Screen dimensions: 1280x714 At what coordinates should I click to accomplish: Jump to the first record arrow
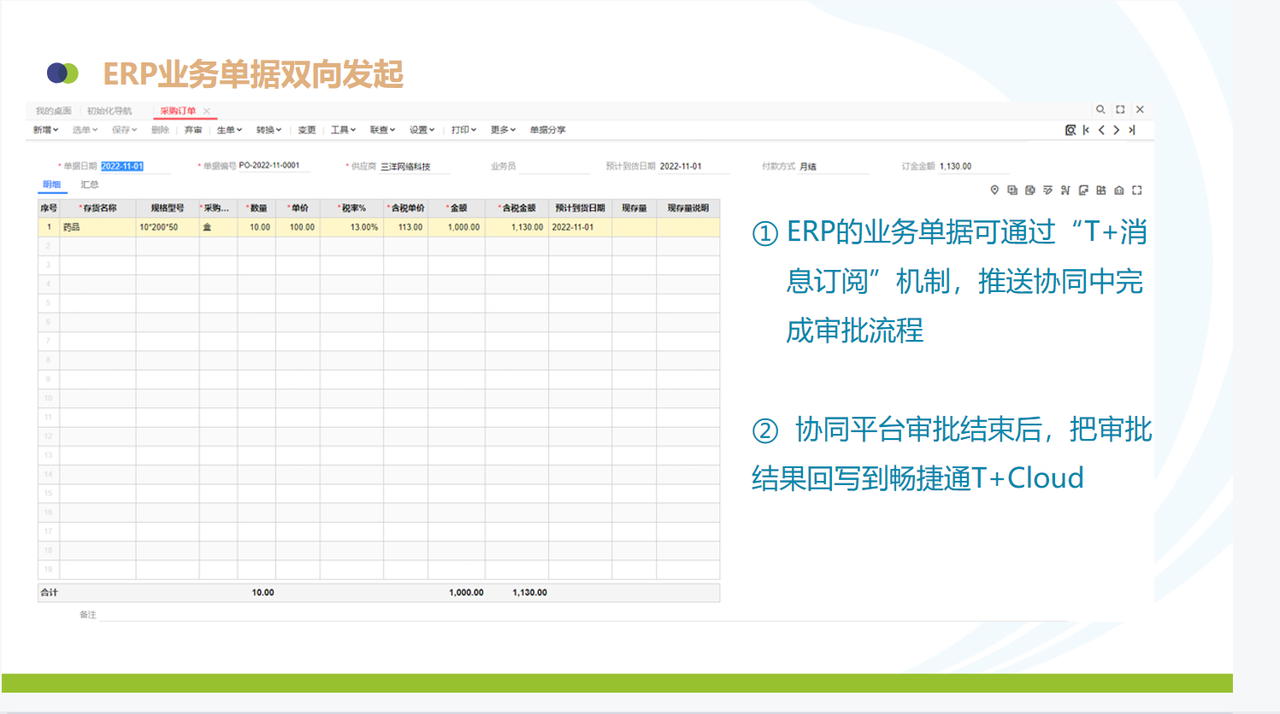click(x=1086, y=130)
